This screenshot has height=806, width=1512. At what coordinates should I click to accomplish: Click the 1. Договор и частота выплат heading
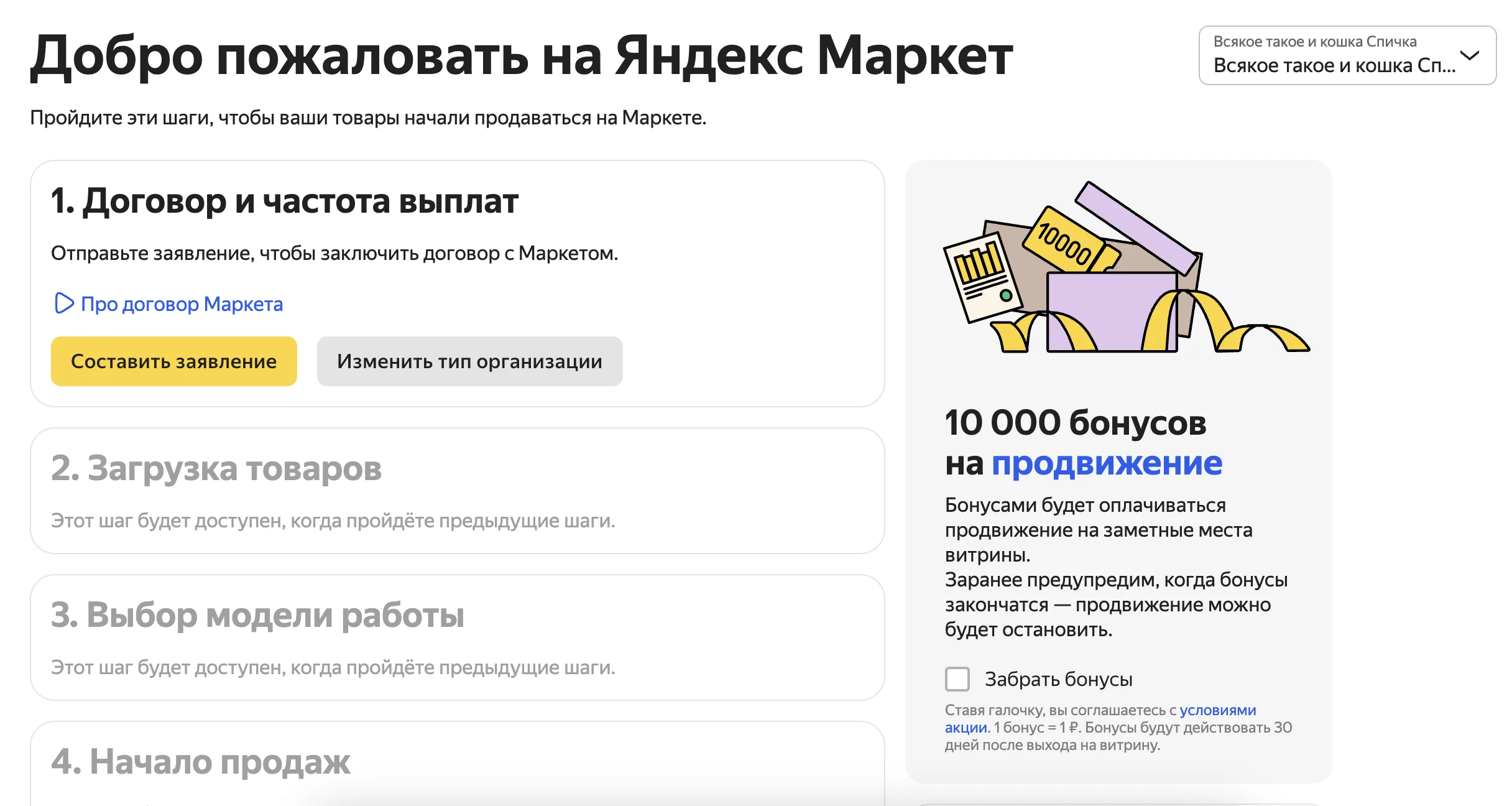click(x=284, y=201)
